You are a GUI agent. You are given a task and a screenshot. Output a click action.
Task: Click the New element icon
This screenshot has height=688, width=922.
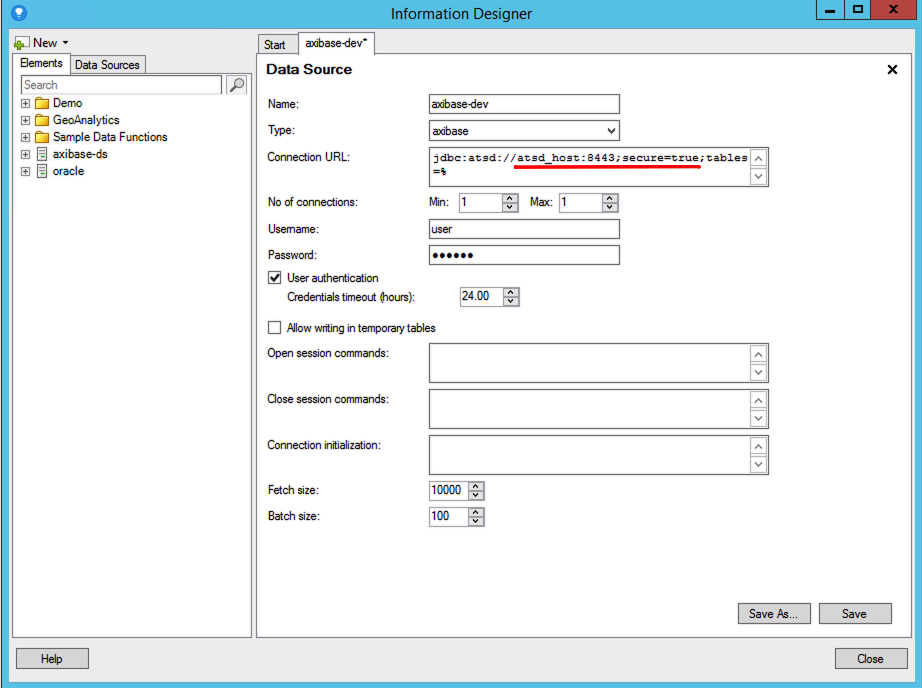tap(21, 43)
